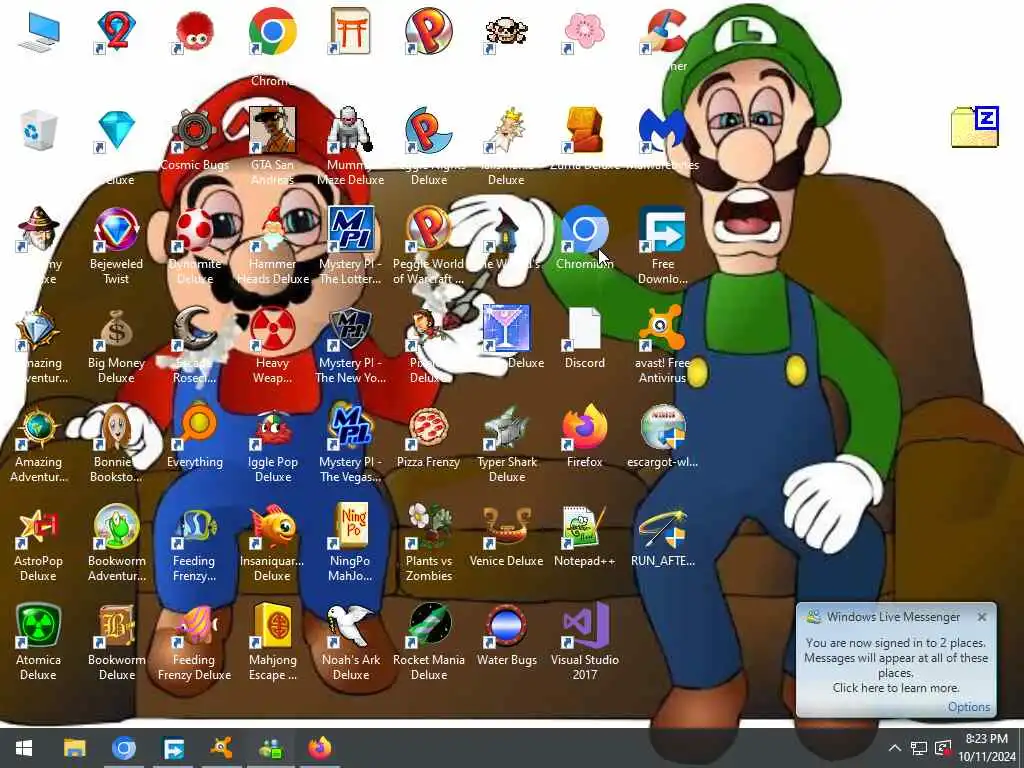The image size is (1024, 768).
Task: Open Free Download Manager shortcut
Action: (662, 229)
